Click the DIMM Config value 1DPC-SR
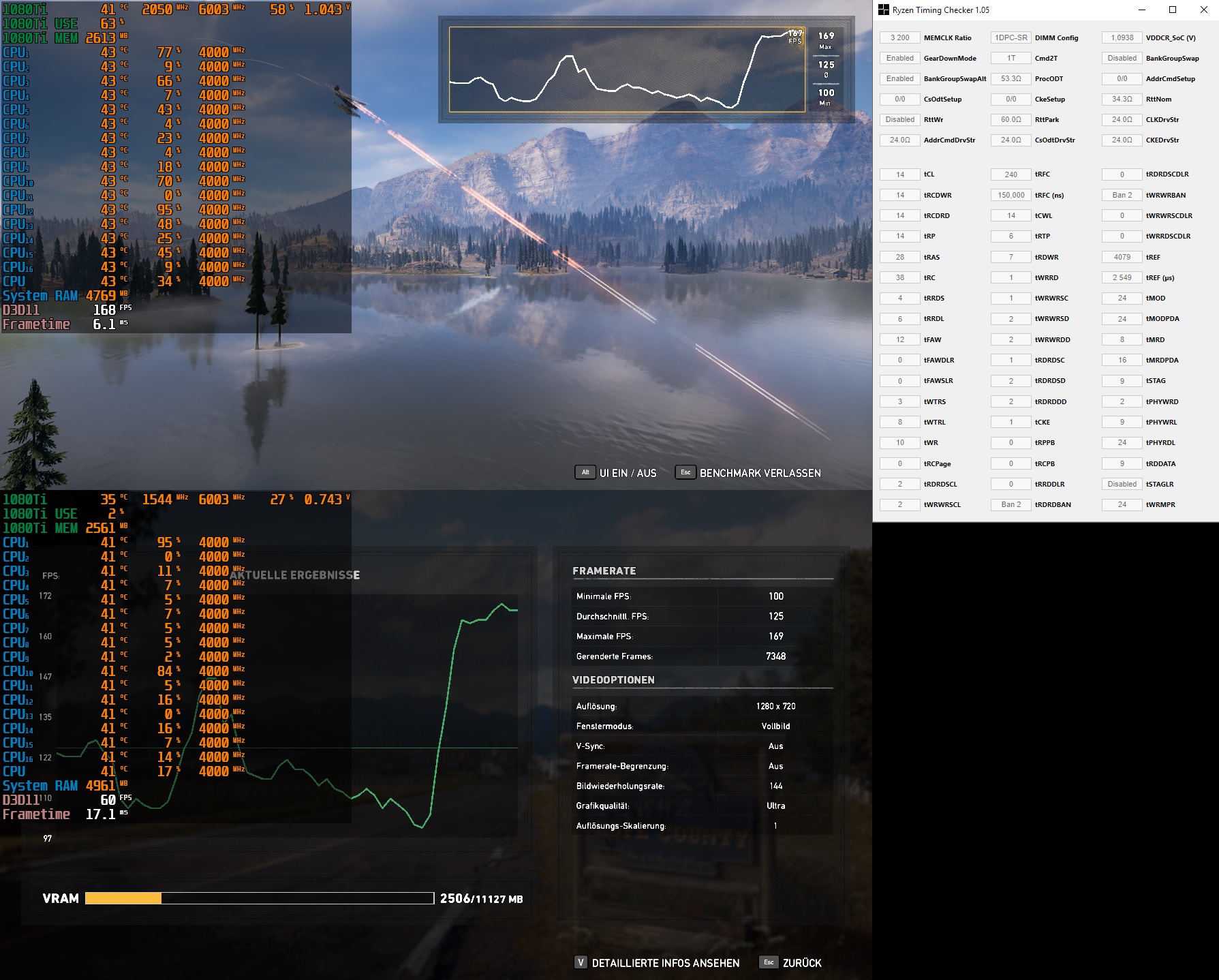Viewport: 1219px width, 980px height. [1011, 37]
